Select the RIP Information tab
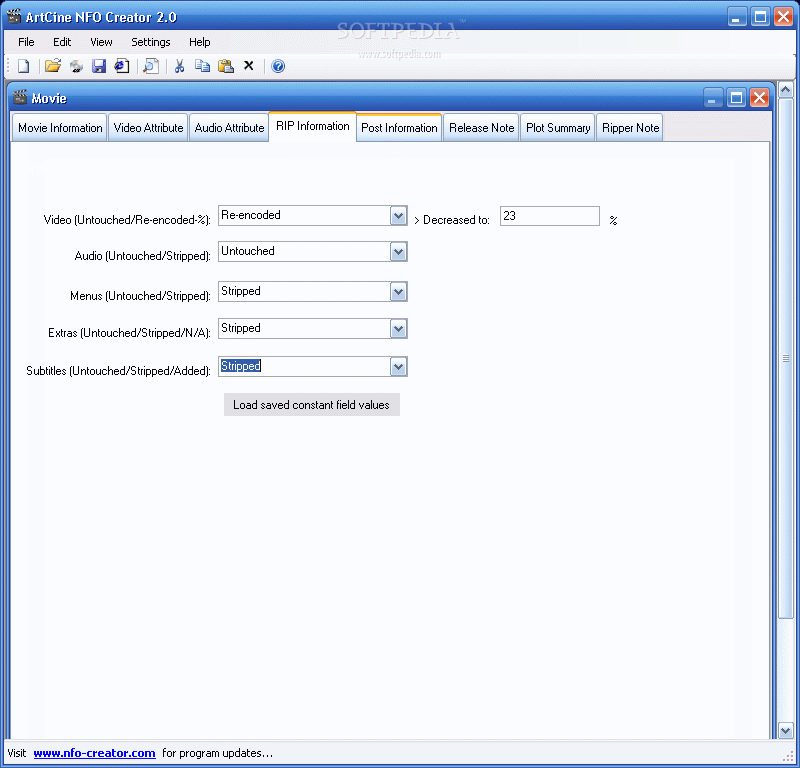Image resolution: width=800 pixels, height=768 pixels. [312, 126]
